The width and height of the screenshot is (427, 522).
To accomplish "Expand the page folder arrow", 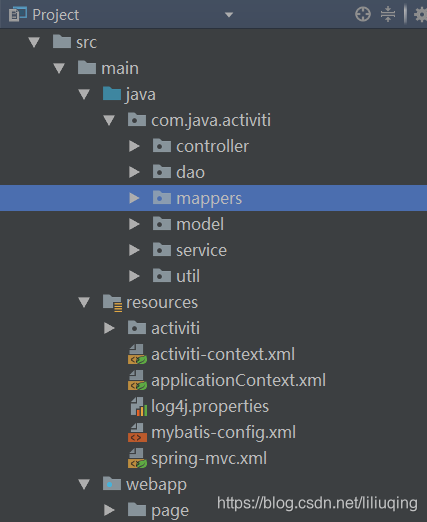I will [x=109, y=510].
